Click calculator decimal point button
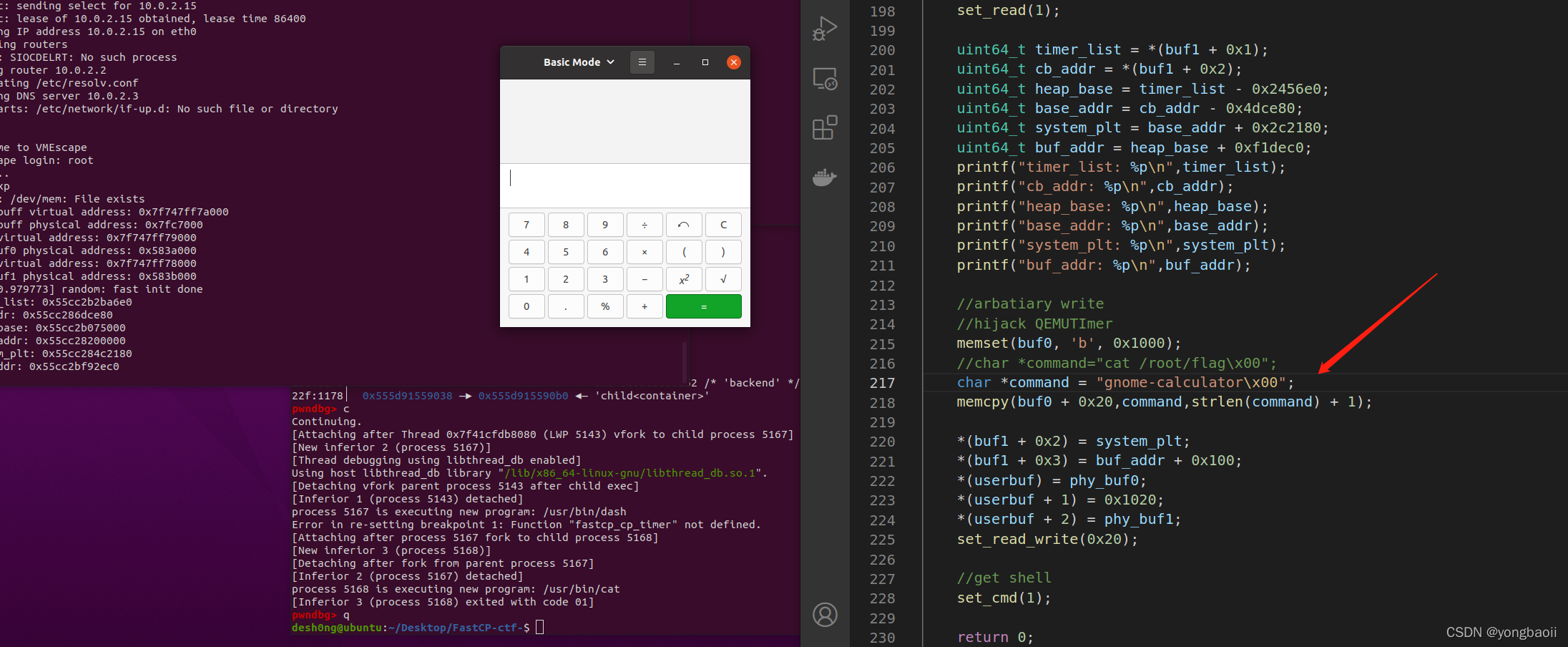Image resolution: width=1568 pixels, height=647 pixels. 566,306
